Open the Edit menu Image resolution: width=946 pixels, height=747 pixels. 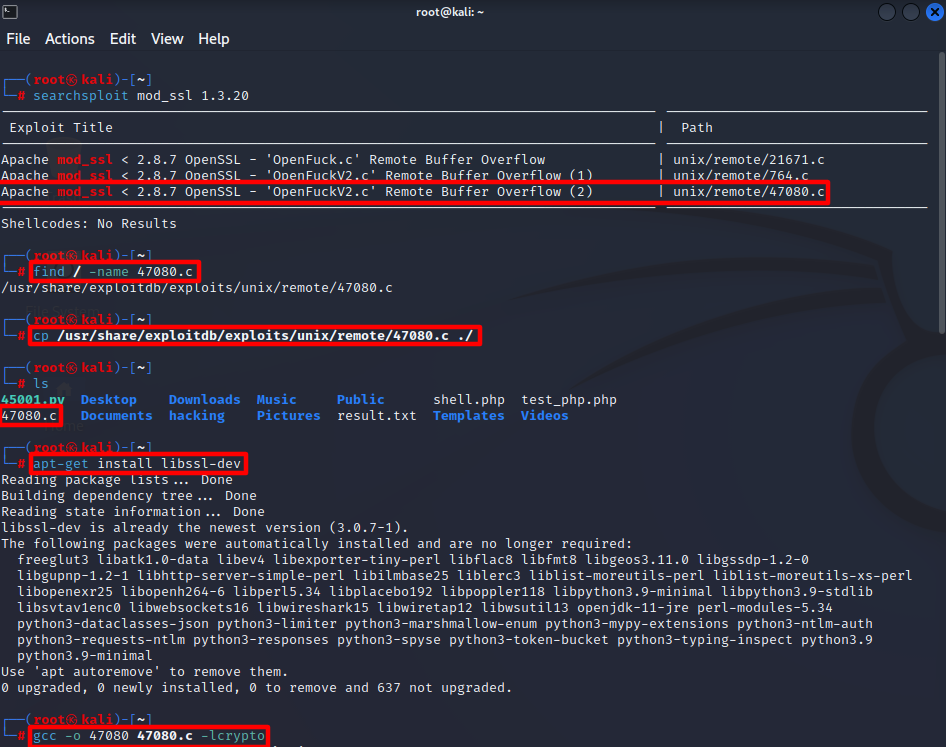click(123, 39)
